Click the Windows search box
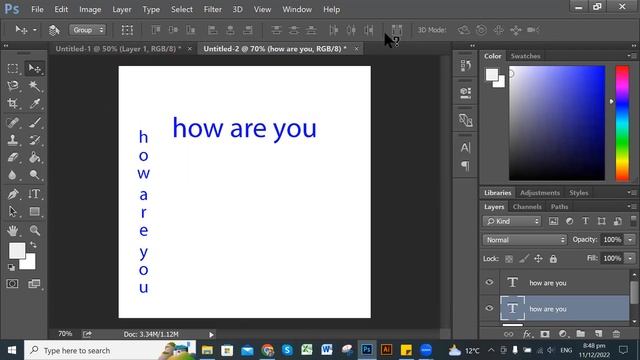 point(110,350)
